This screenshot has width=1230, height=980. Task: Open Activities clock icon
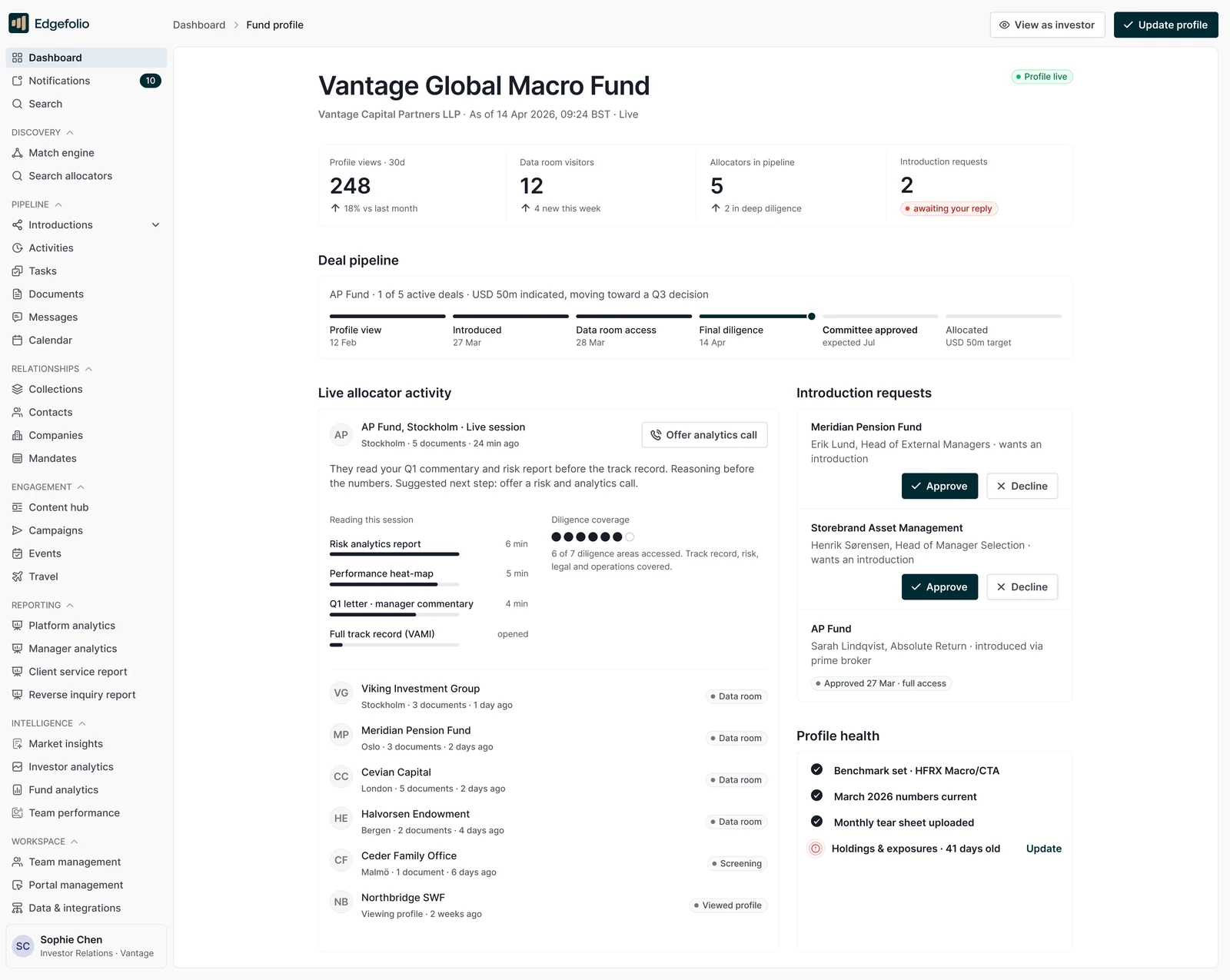[17, 248]
